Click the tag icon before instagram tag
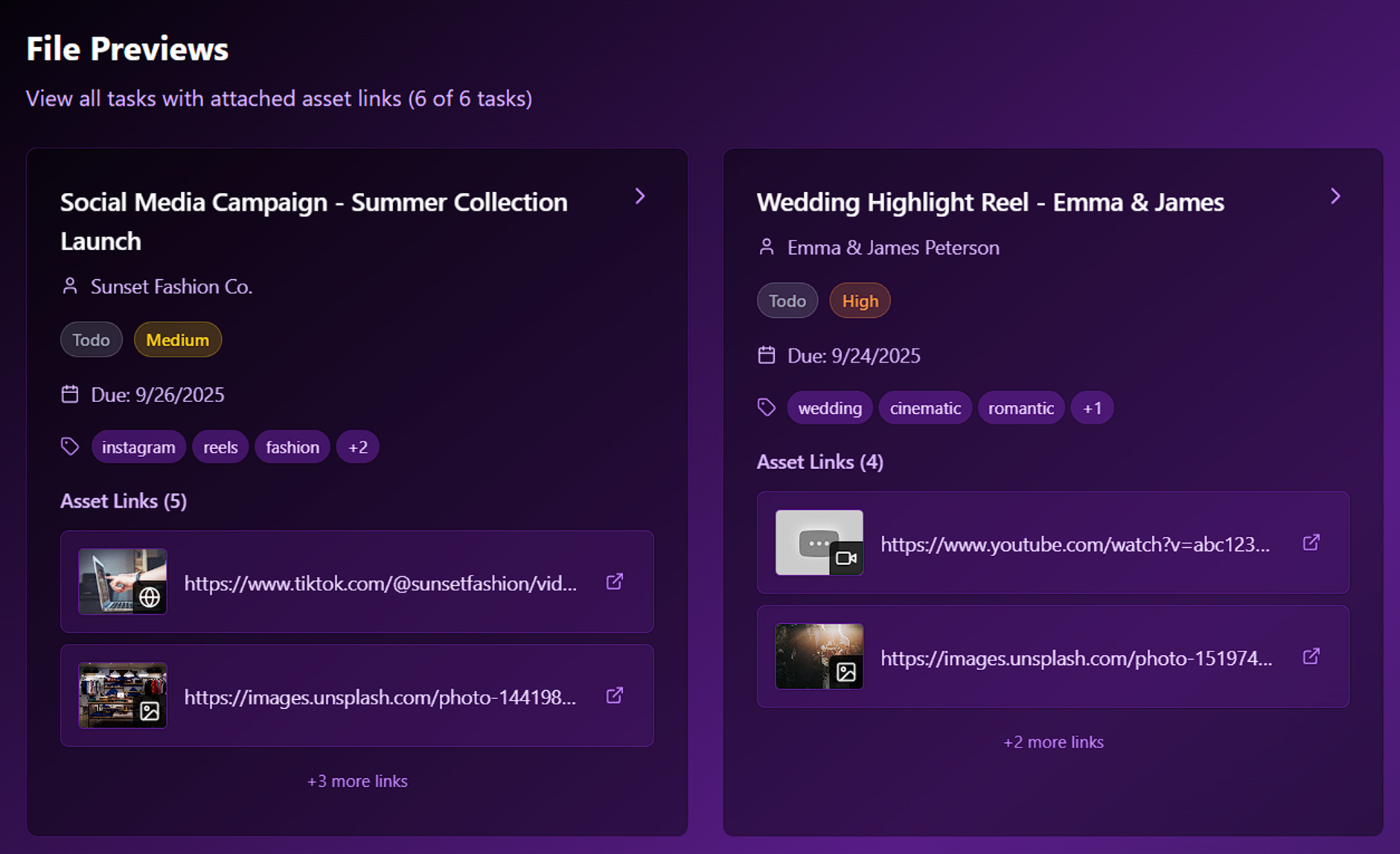The height and width of the screenshot is (854, 1400). tap(70, 446)
